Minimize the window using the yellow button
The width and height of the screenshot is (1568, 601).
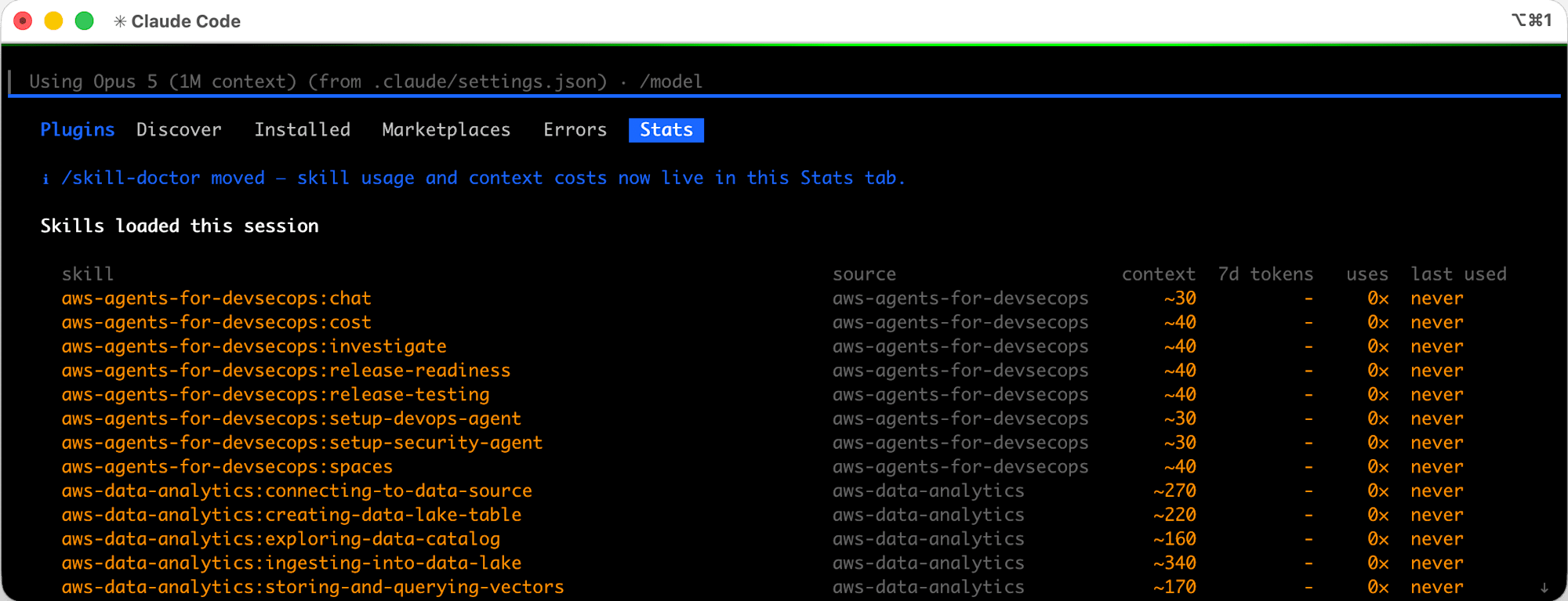53,21
